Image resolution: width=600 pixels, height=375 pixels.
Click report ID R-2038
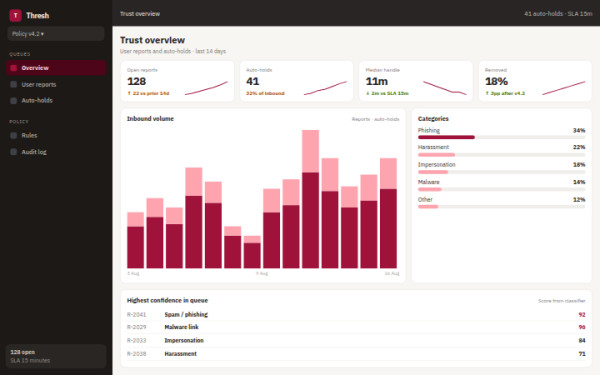click(x=137, y=354)
